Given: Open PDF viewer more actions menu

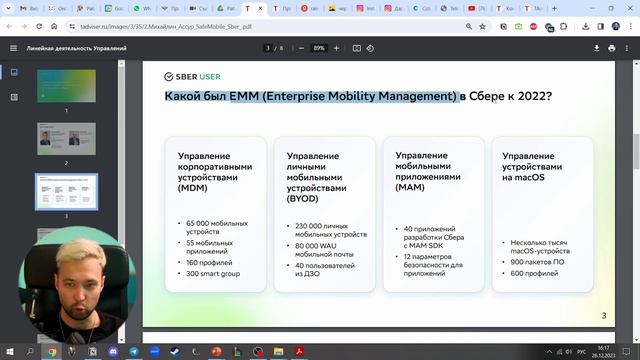Looking at the screenshot, I should [x=627, y=48].
